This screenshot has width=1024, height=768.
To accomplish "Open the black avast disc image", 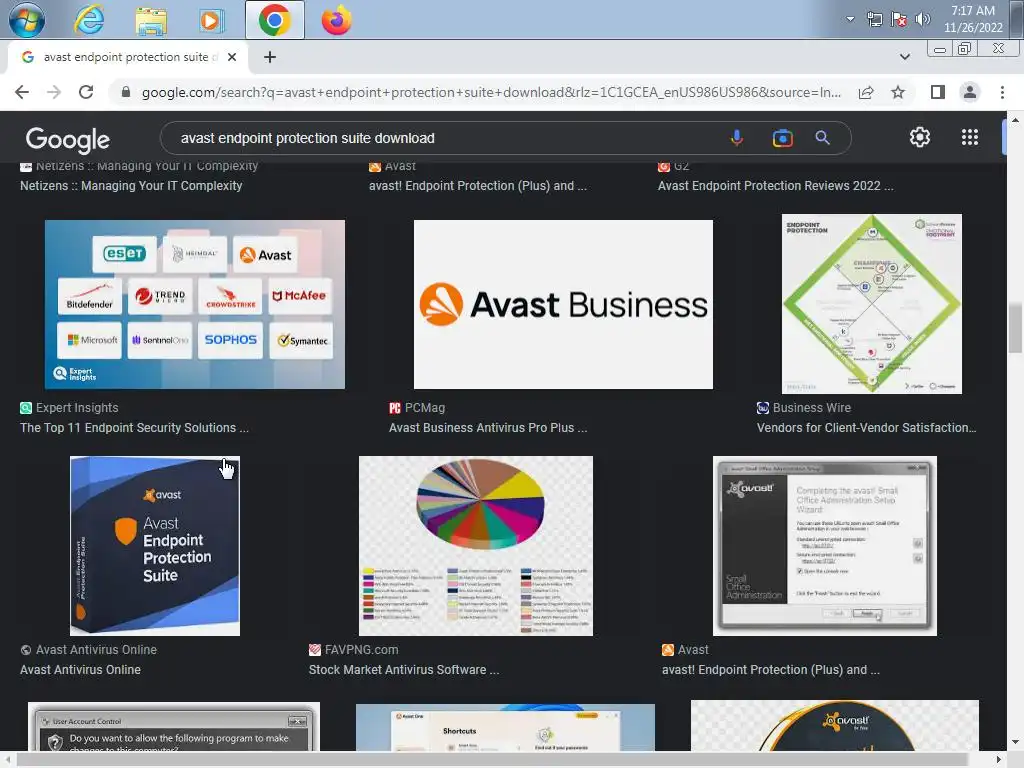I will point(835,726).
